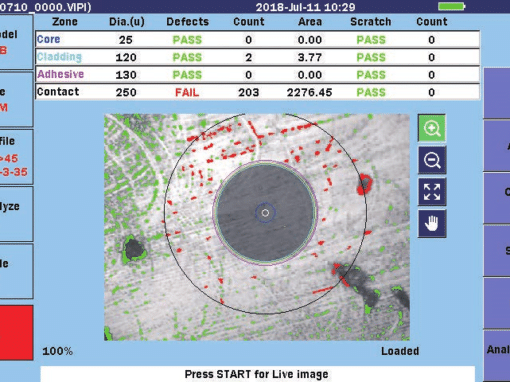Click the green zoom in magnifier icon
The image size is (510, 382).
click(x=432, y=128)
